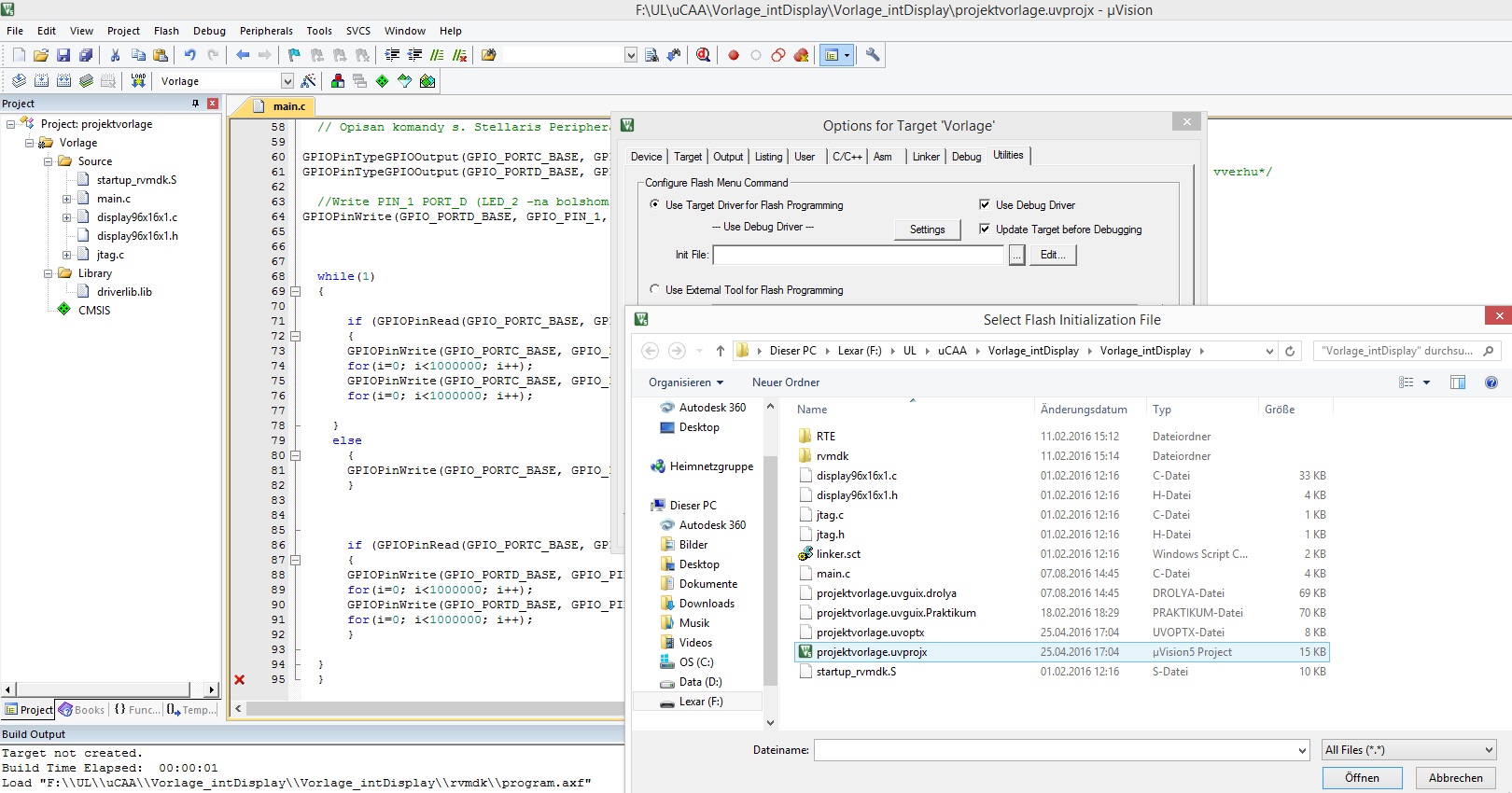Screen dimensions: 1512x793
Task: Click the Settings button
Action: pyautogui.click(x=927, y=230)
